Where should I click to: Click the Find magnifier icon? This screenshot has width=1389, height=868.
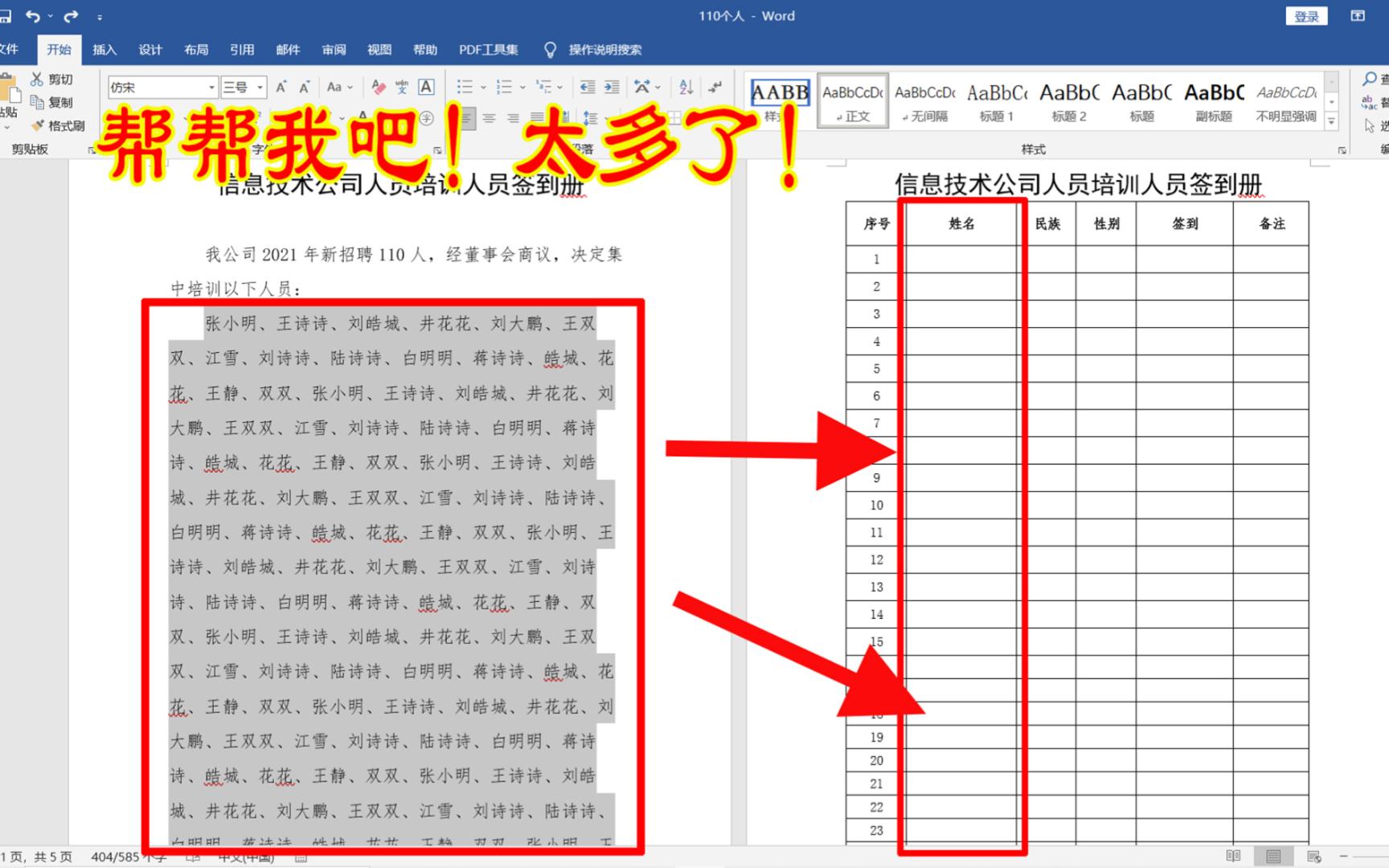click(1370, 79)
